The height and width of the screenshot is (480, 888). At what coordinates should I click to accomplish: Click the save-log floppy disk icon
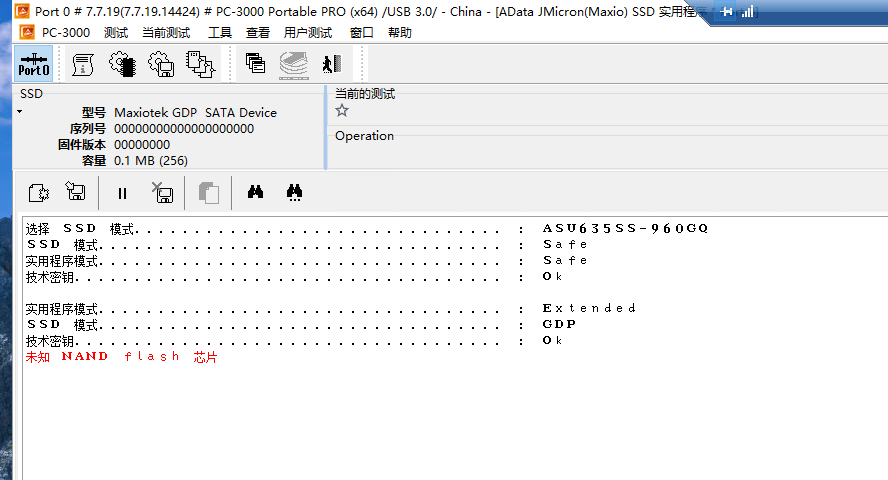point(76,193)
